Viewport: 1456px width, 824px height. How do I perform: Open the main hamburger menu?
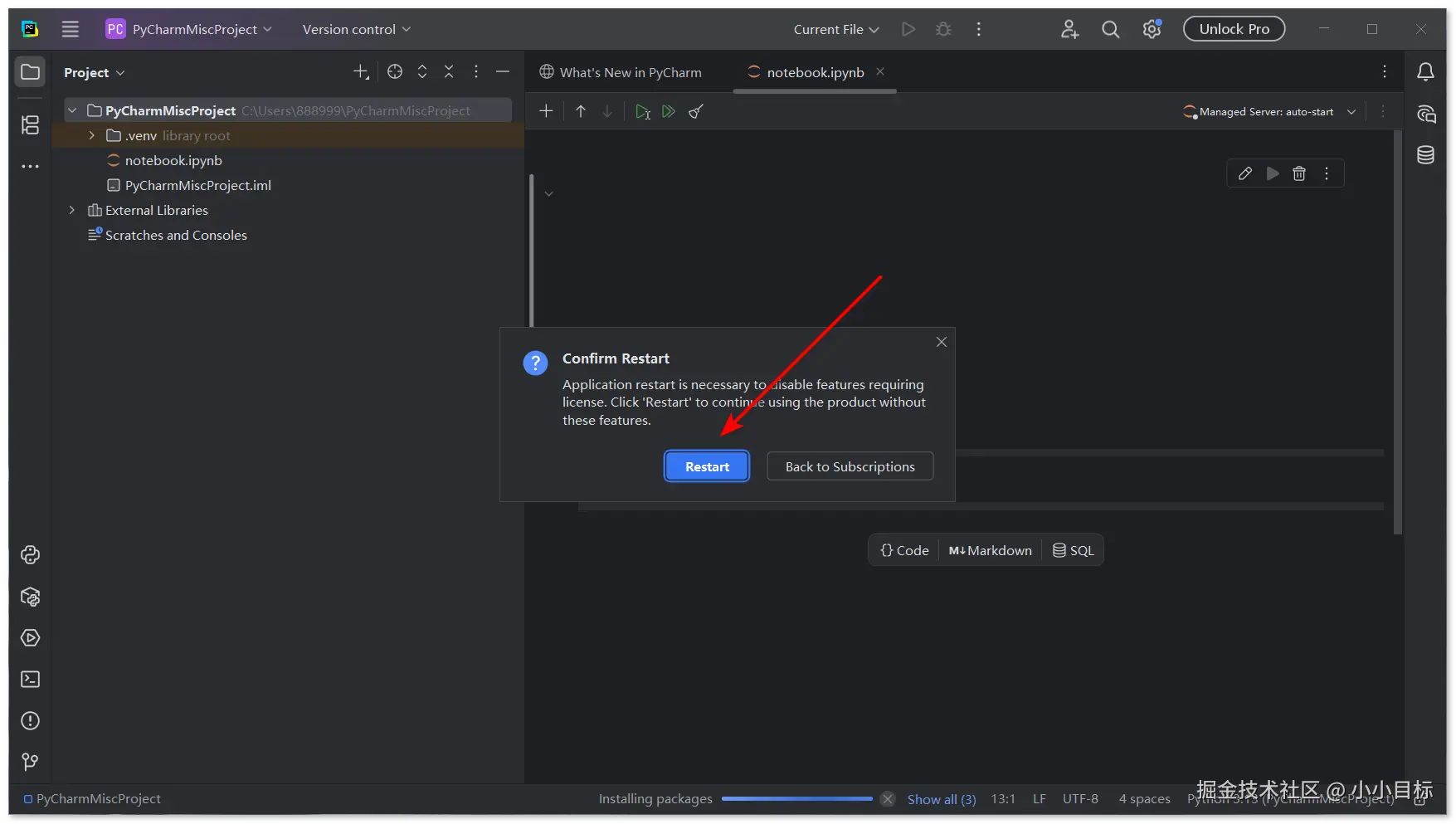71,29
